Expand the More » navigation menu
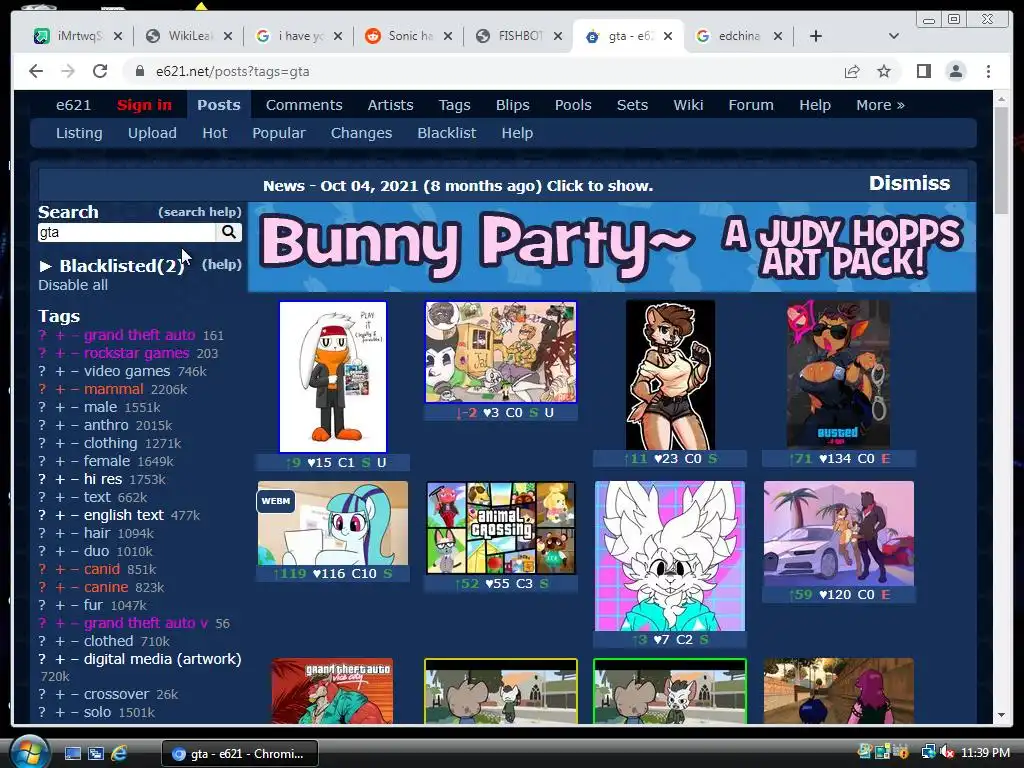The height and width of the screenshot is (768, 1024). [x=880, y=105]
